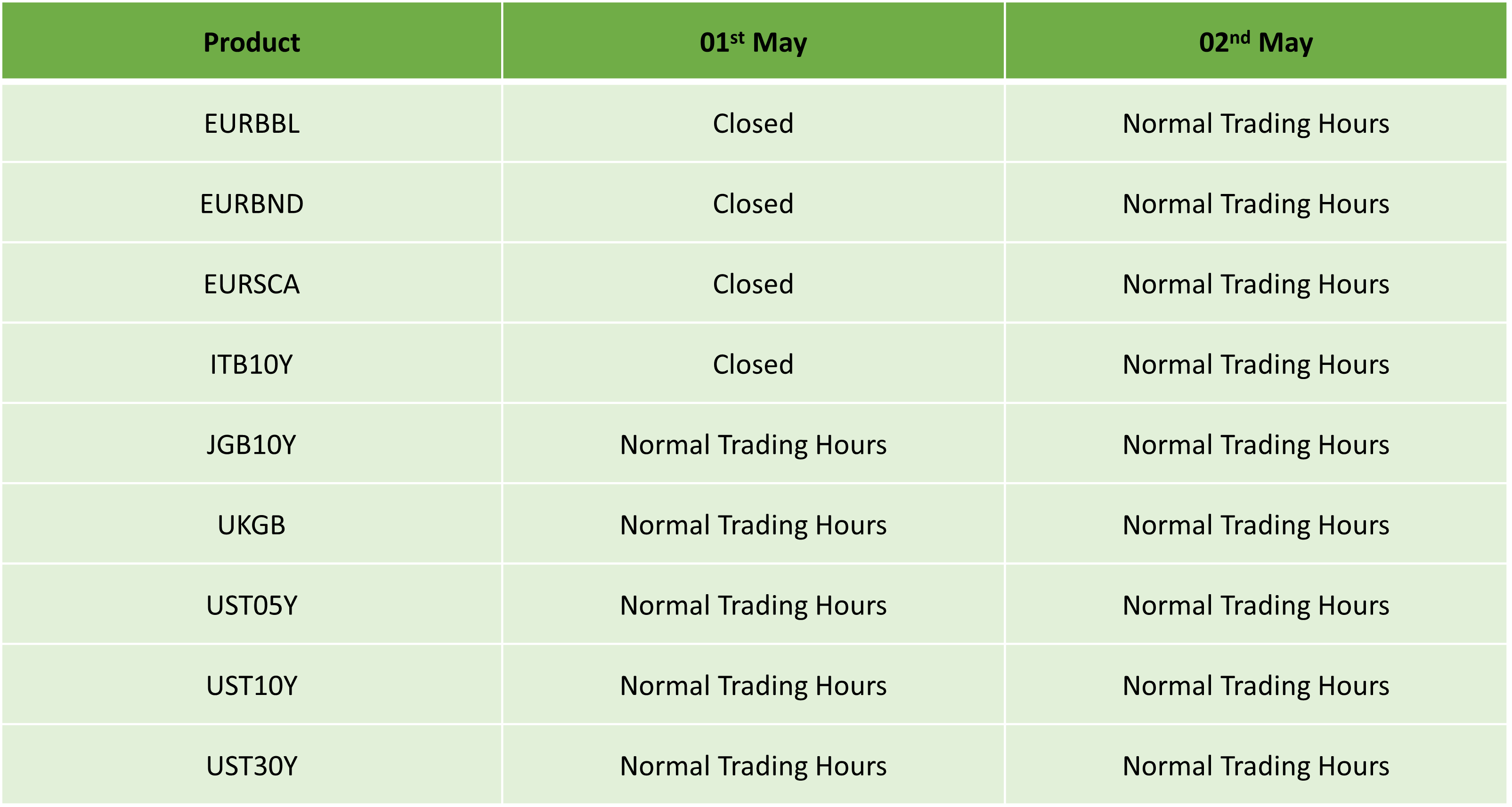
Task: Select UST30Y 02nd May trading hours
Action: tap(1255, 766)
